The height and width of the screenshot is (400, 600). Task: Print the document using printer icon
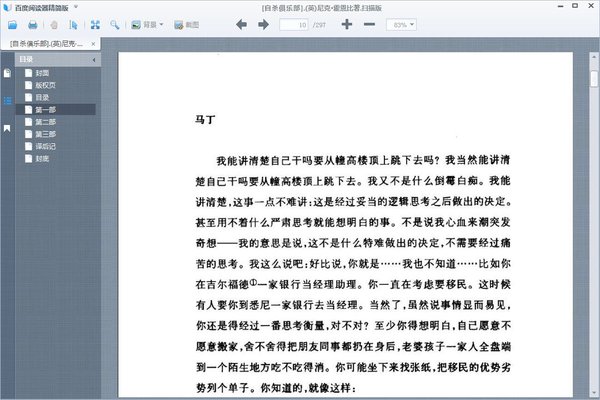(33, 25)
